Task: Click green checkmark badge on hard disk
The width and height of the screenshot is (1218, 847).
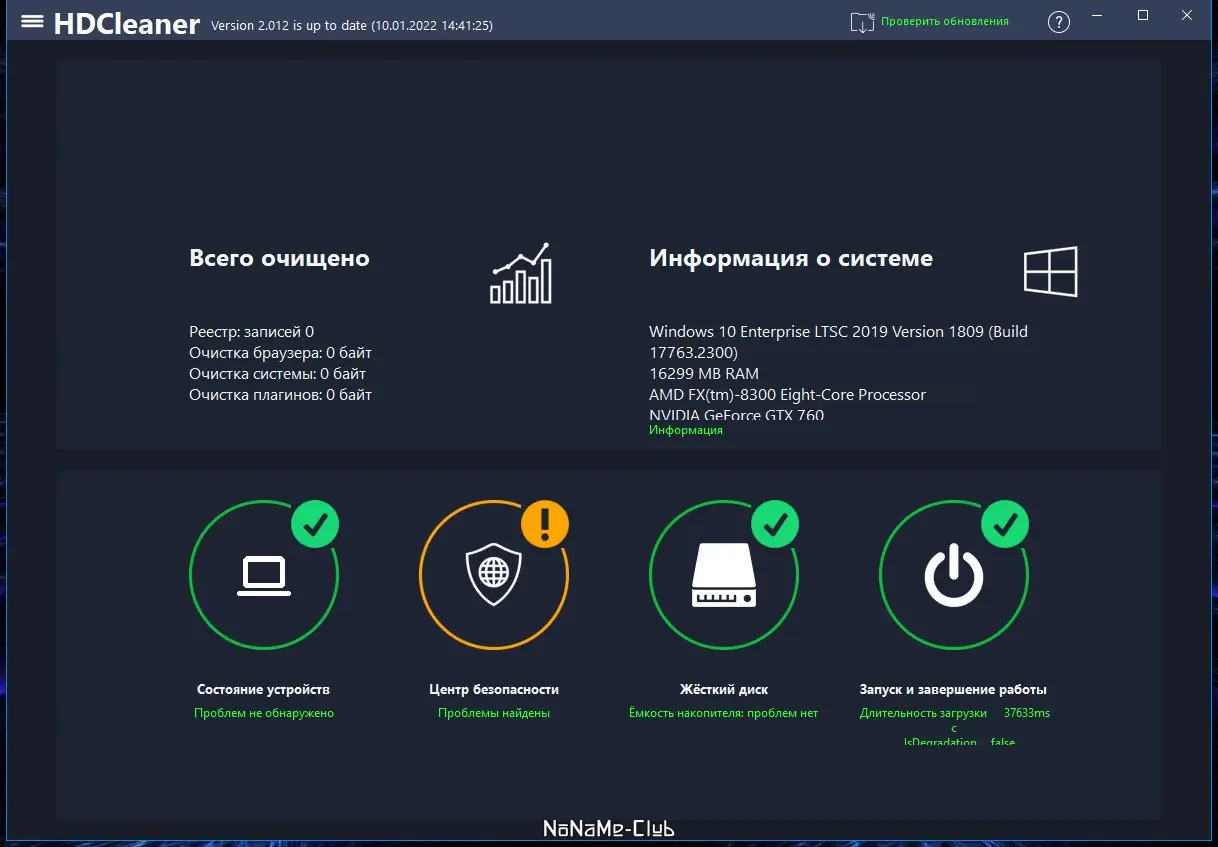Action: click(x=775, y=524)
